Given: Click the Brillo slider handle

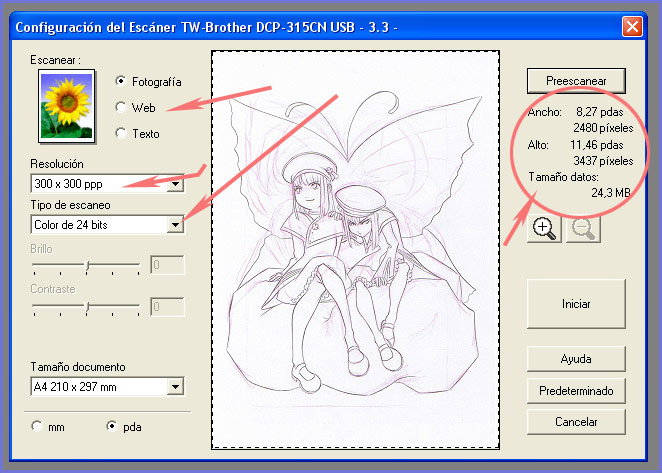Looking at the screenshot, I should 87,266.
